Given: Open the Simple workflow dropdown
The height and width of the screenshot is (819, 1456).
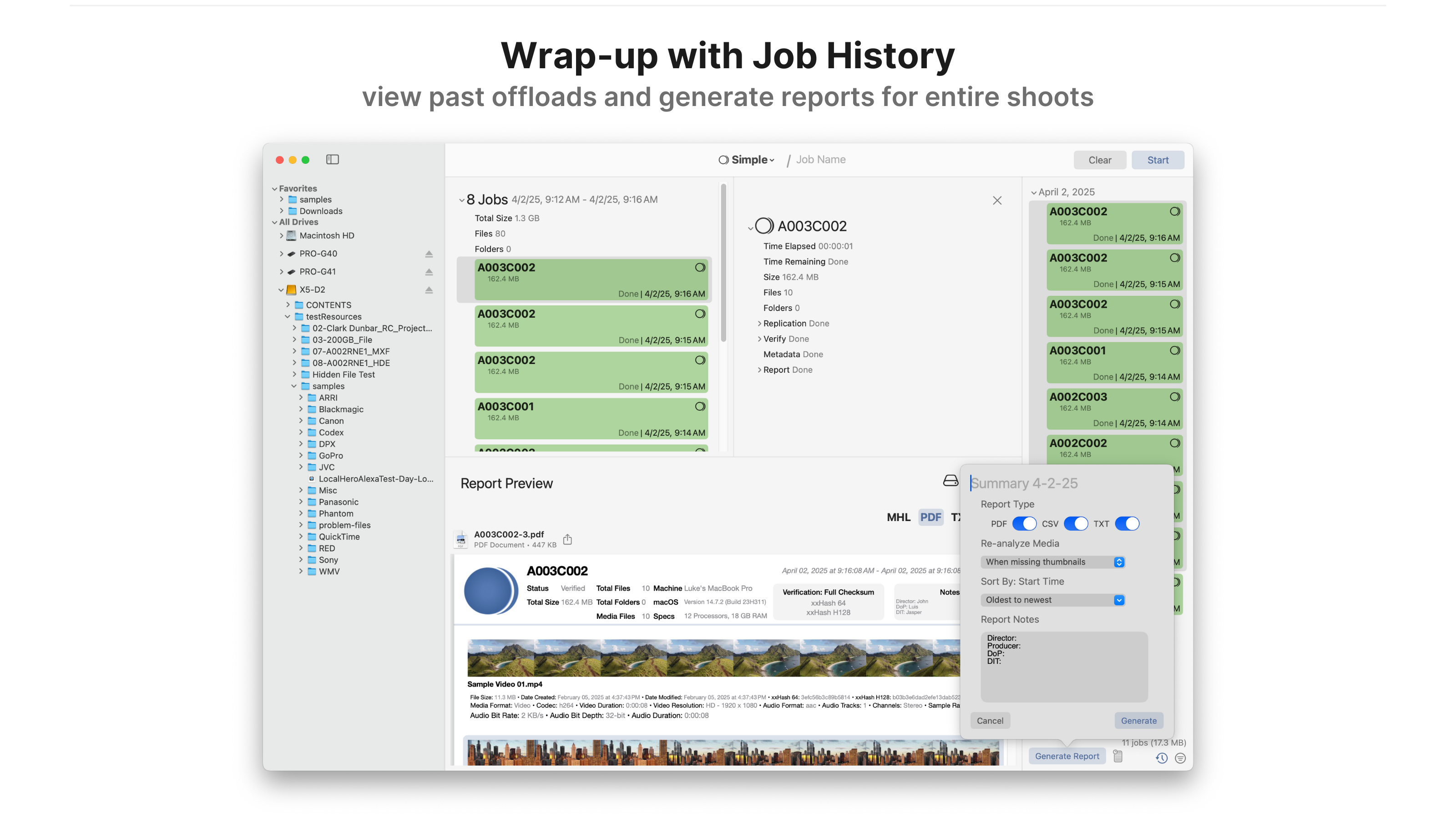Looking at the screenshot, I should tap(746, 159).
